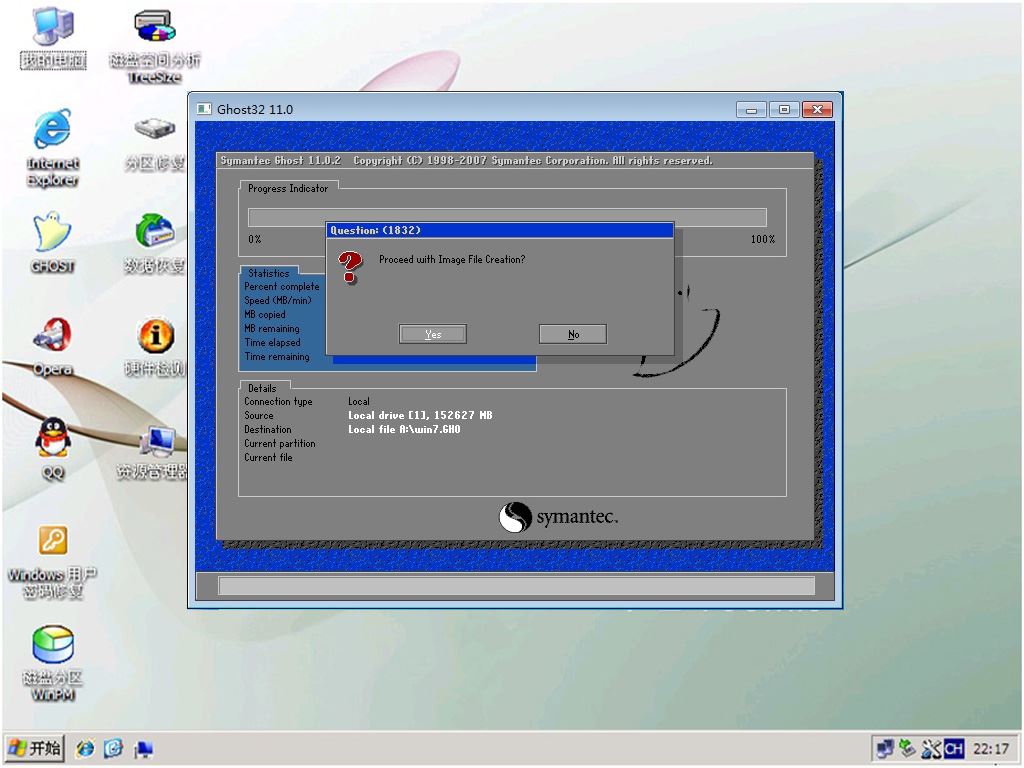Launch the Opera browser shortcut
This screenshot has width=1024, height=768.
(52, 346)
